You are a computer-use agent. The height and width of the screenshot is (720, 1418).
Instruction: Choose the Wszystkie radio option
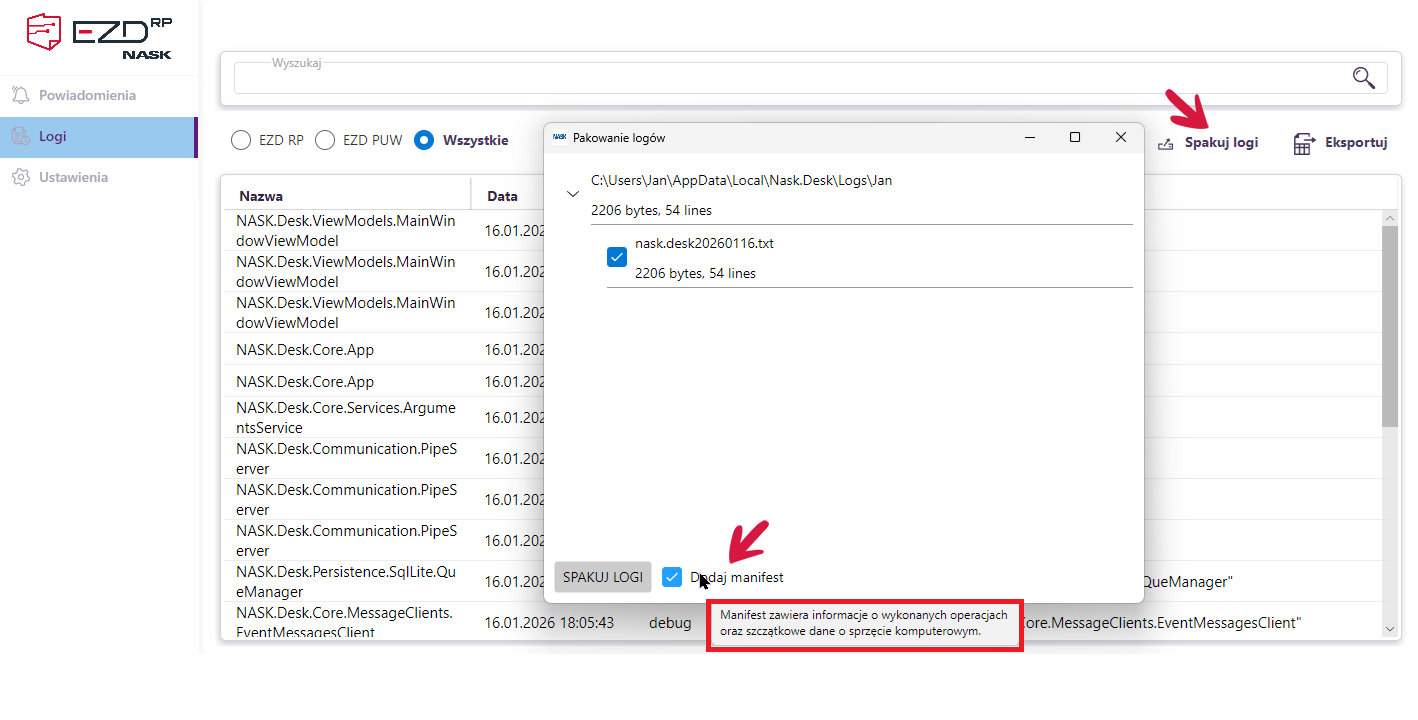[x=424, y=141]
